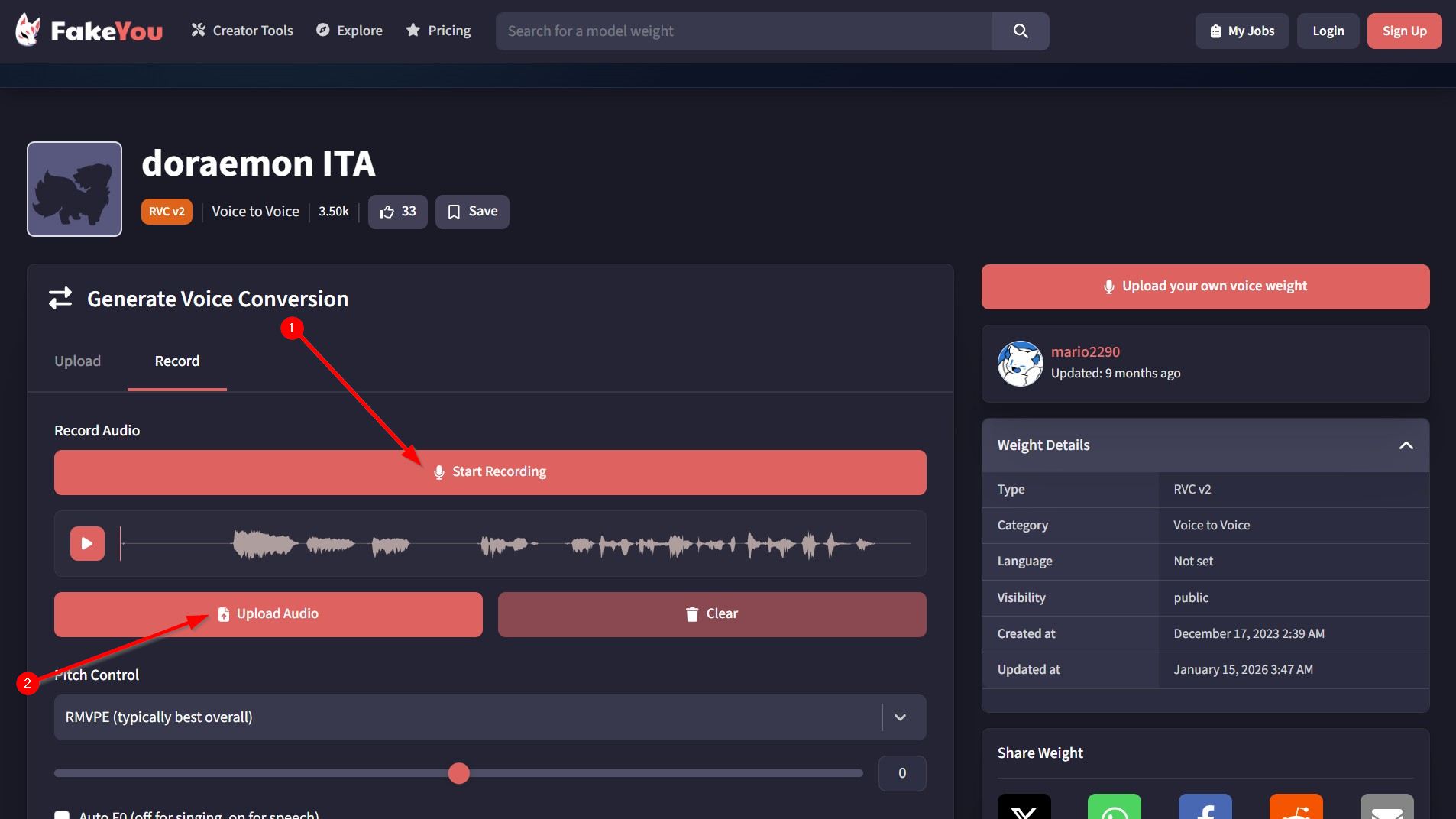Open mario2290 avatar profile
This screenshot has width=1456, height=819.
pyautogui.click(x=1020, y=364)
